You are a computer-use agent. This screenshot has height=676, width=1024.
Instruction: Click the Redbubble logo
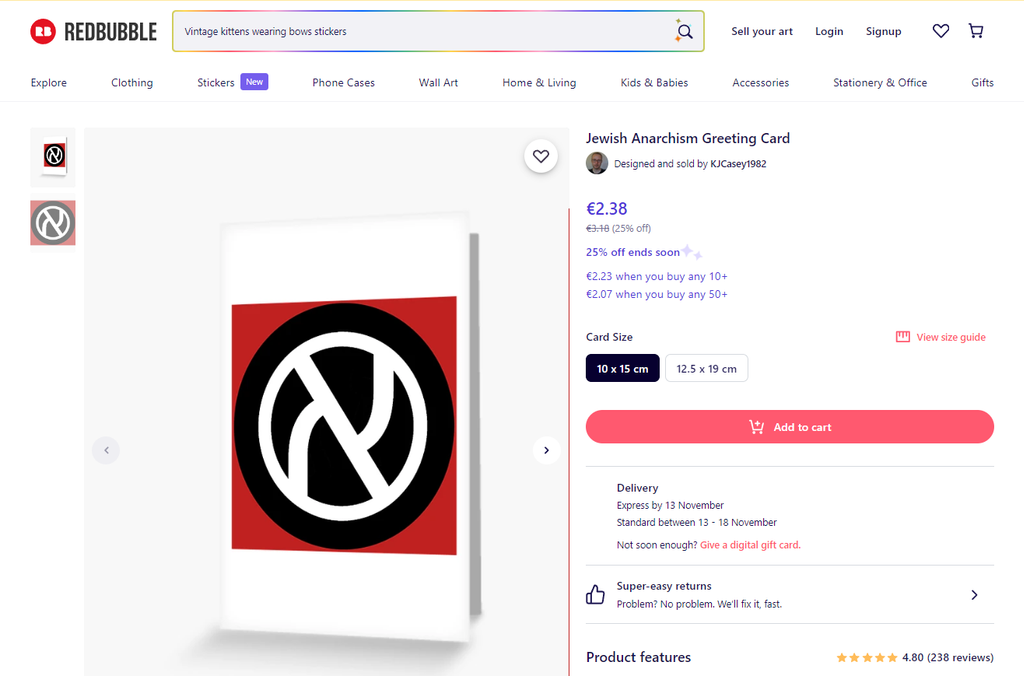pos(93,32)
